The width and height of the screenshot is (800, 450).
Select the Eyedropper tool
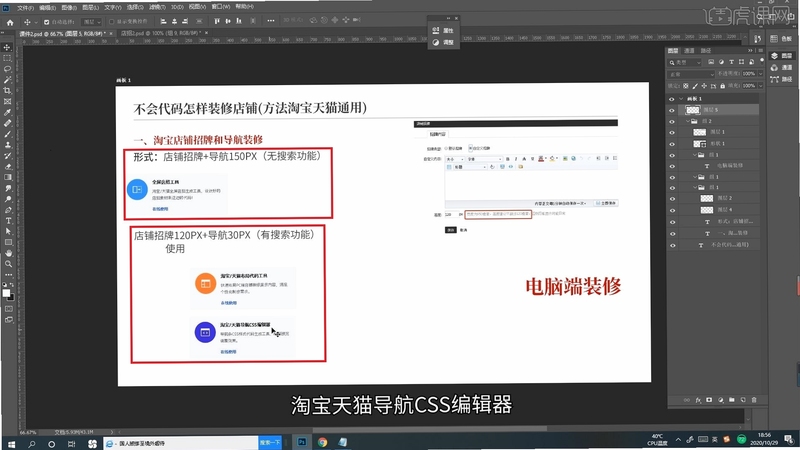coord(7,112)
